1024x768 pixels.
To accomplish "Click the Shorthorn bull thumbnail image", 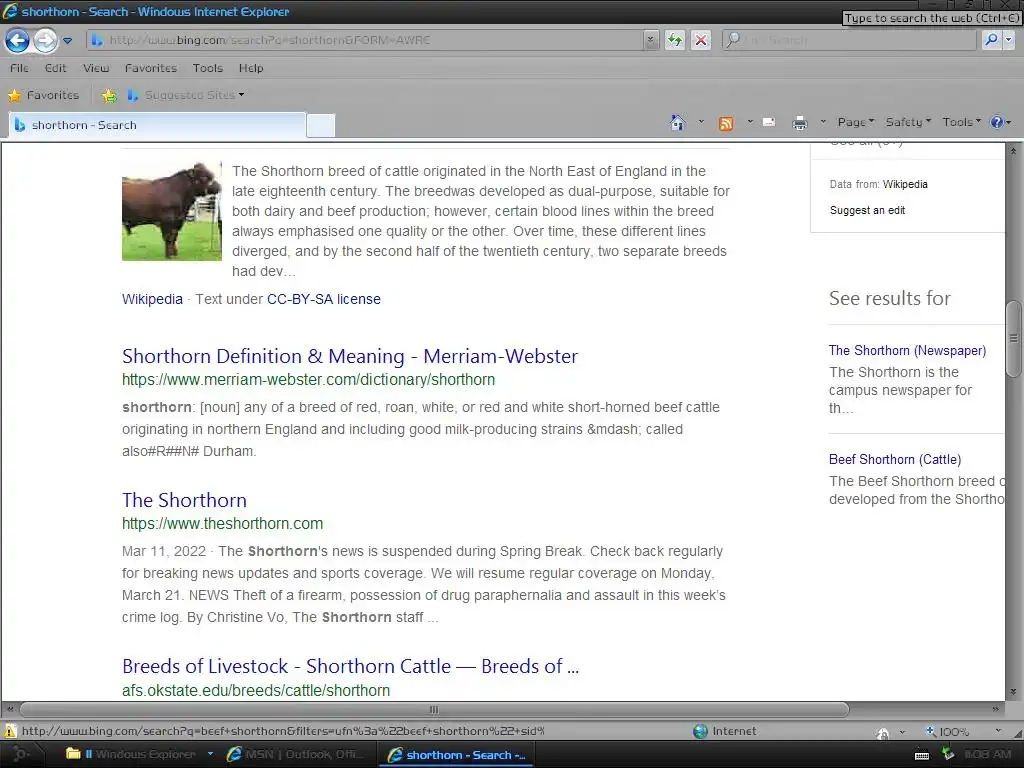I will tap(172, 211).
